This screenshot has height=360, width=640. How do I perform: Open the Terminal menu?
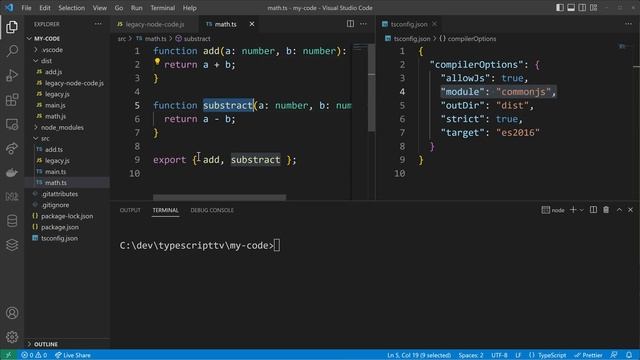click(162, 8)
